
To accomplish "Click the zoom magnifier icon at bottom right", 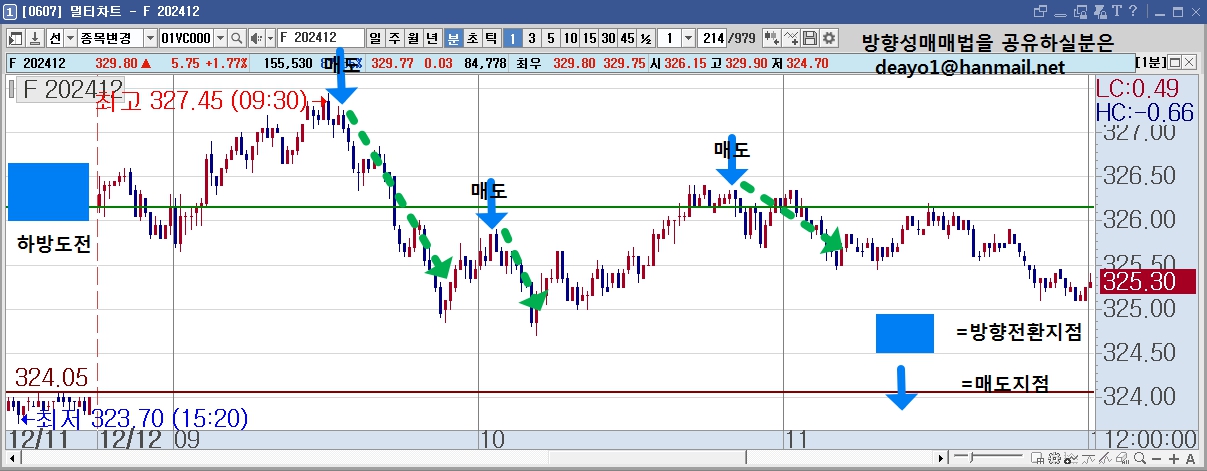I will pos(1140,459).
